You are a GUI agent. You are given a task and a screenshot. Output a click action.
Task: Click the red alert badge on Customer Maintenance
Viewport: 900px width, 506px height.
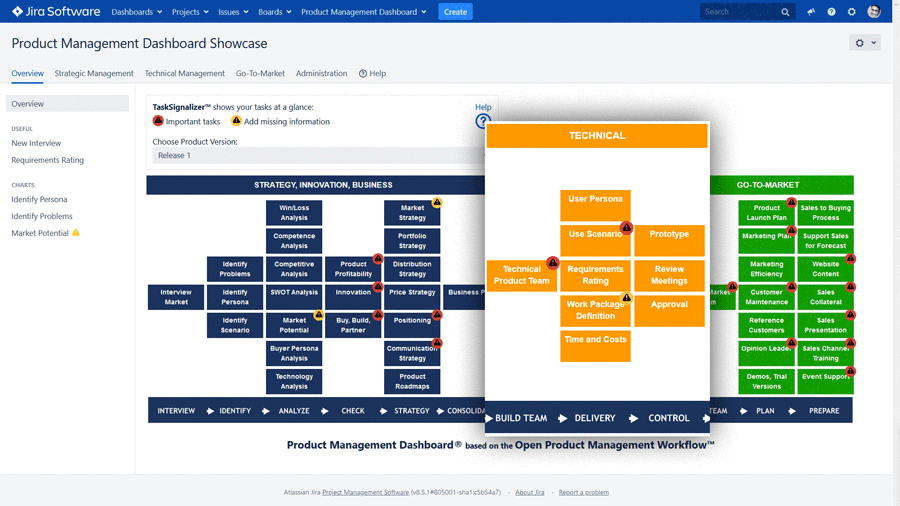point(791,286)
